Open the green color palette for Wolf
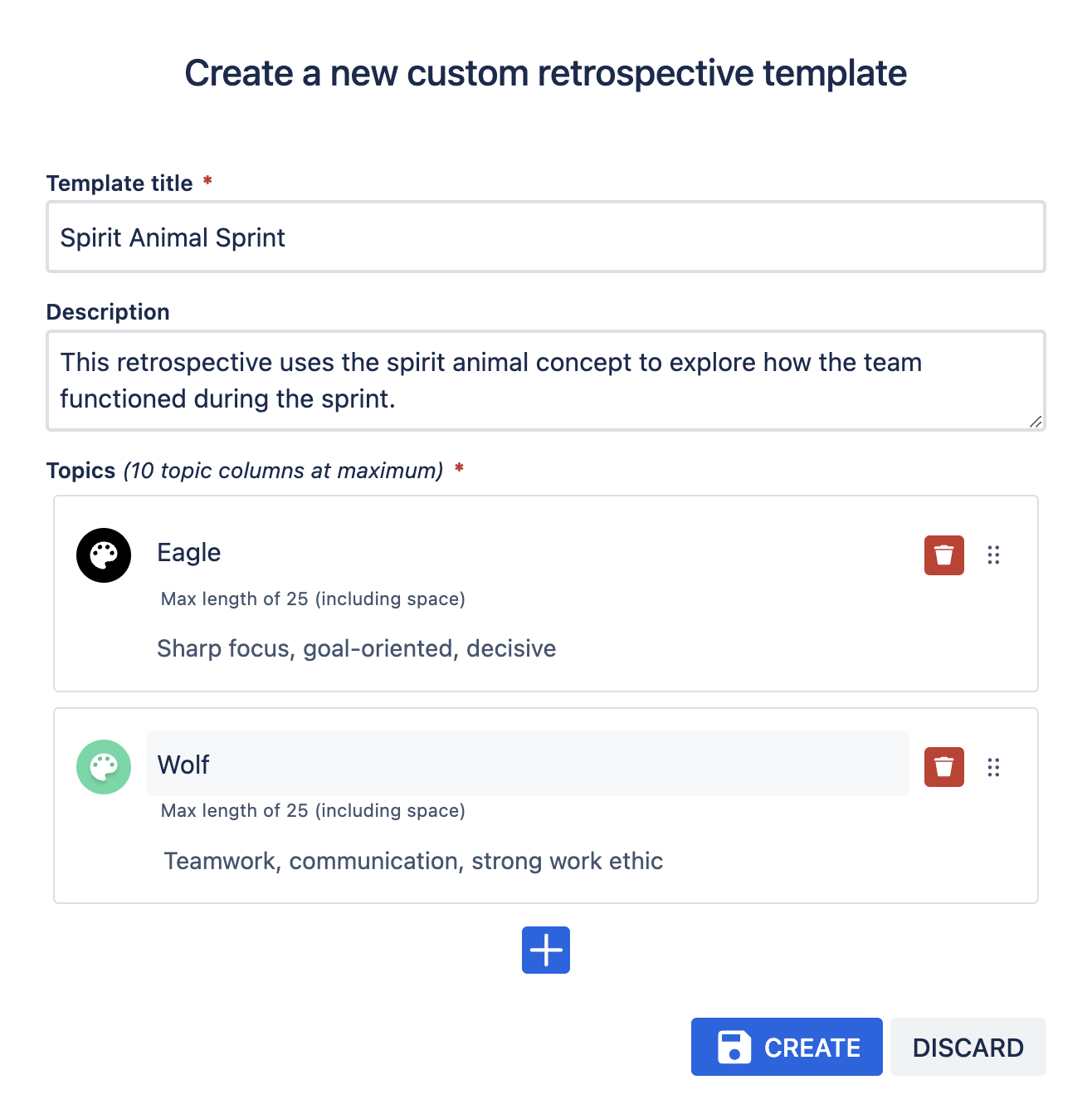1092x1119 pixels. 104,767
